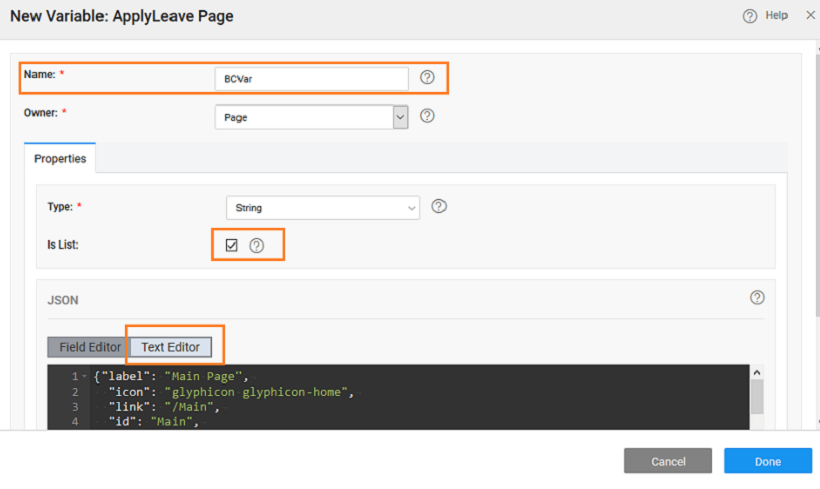Toggle the Is List checkbox
Viewport: 820px width, 489px height.
[232, 245]
